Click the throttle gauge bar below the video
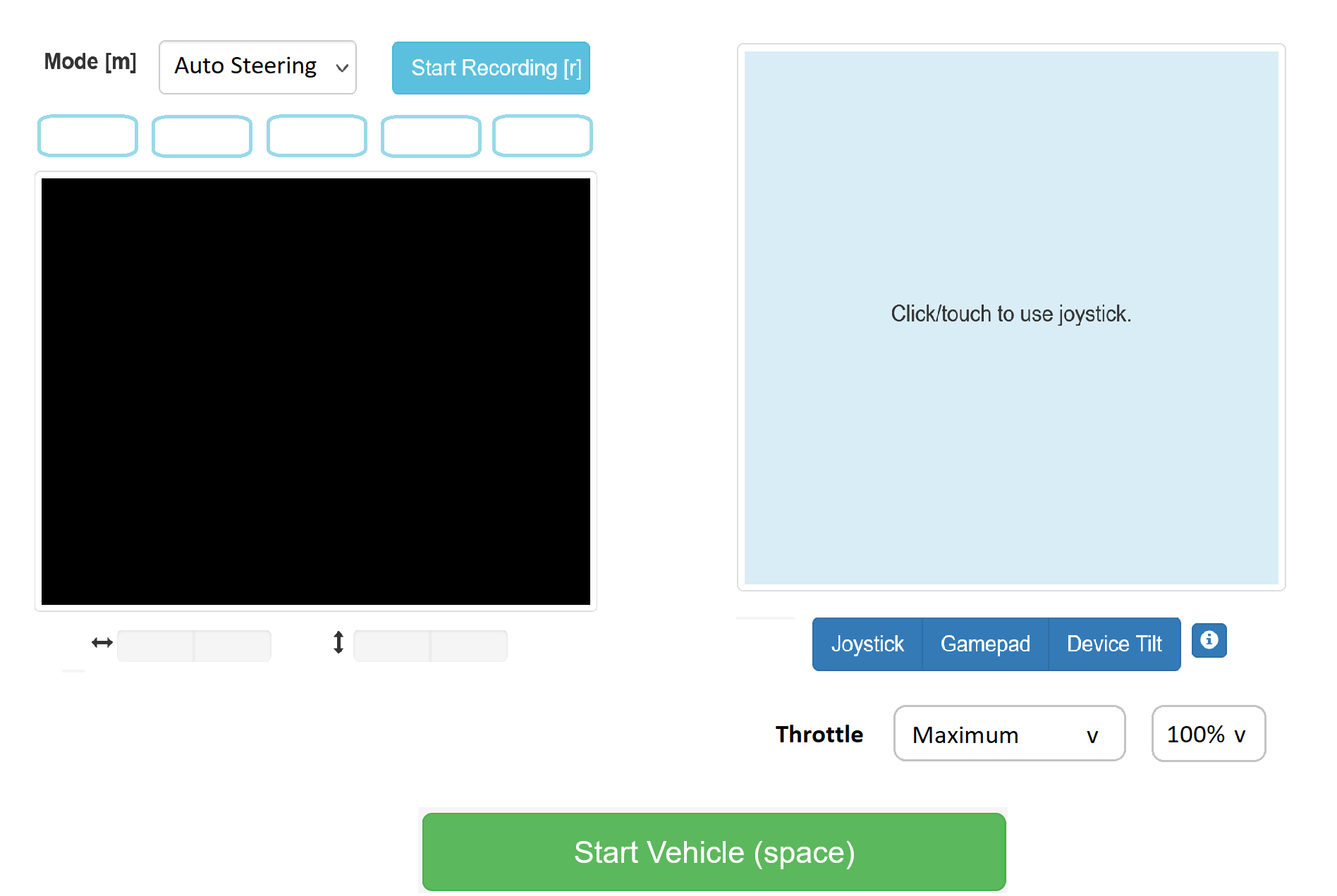Screen dimensions: 1337x896 pyautogui.click(x=430, y=645)
